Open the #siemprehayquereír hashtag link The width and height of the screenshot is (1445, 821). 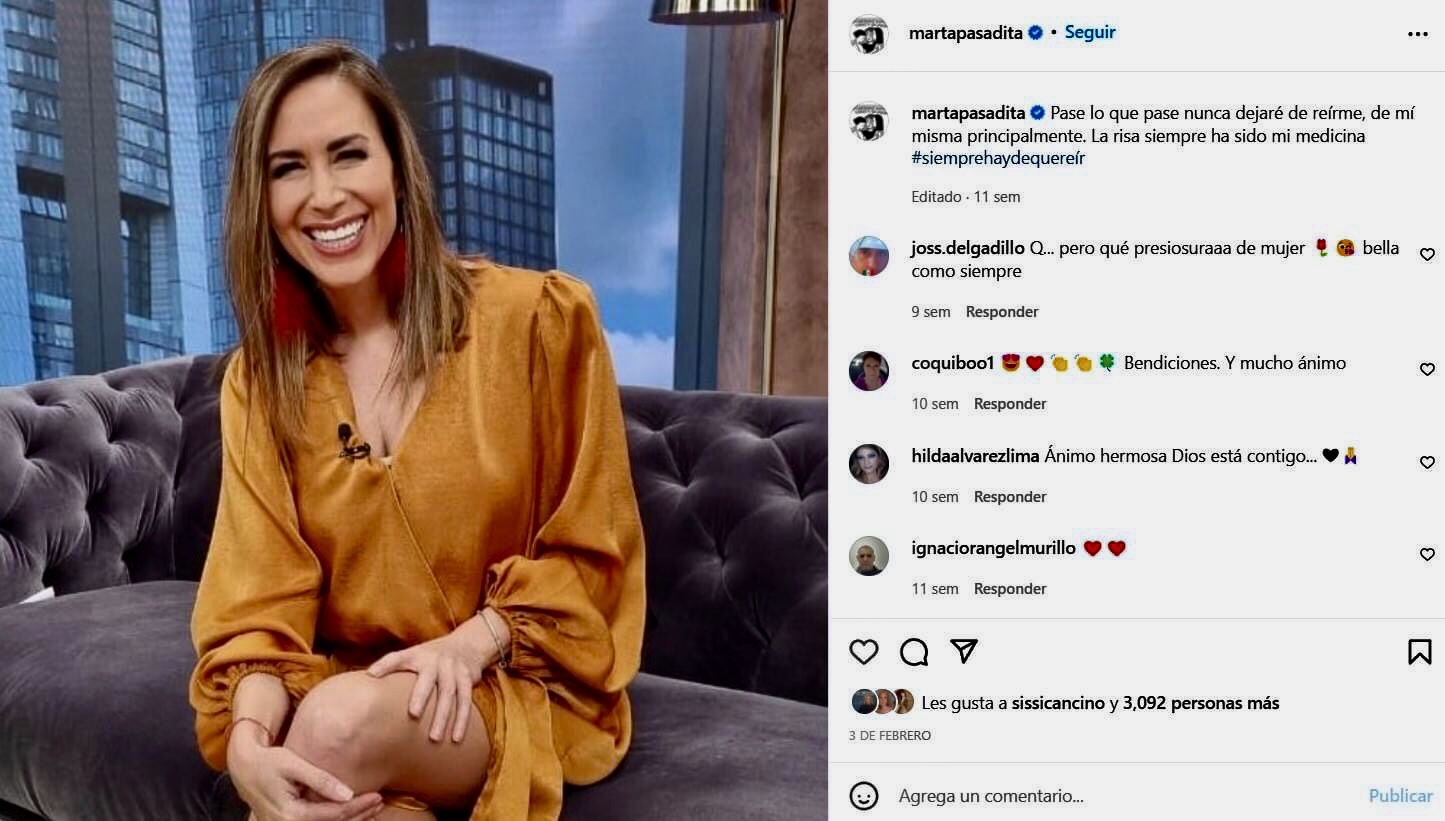click(x=998, y=158)
